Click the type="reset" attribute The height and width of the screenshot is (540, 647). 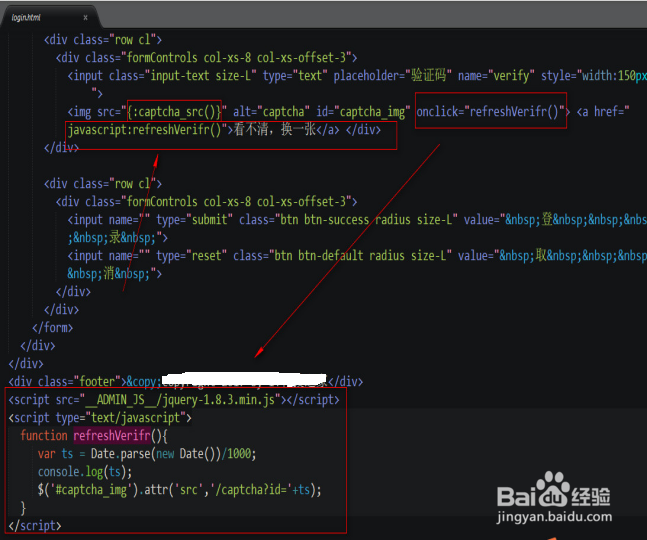(191, 256)
